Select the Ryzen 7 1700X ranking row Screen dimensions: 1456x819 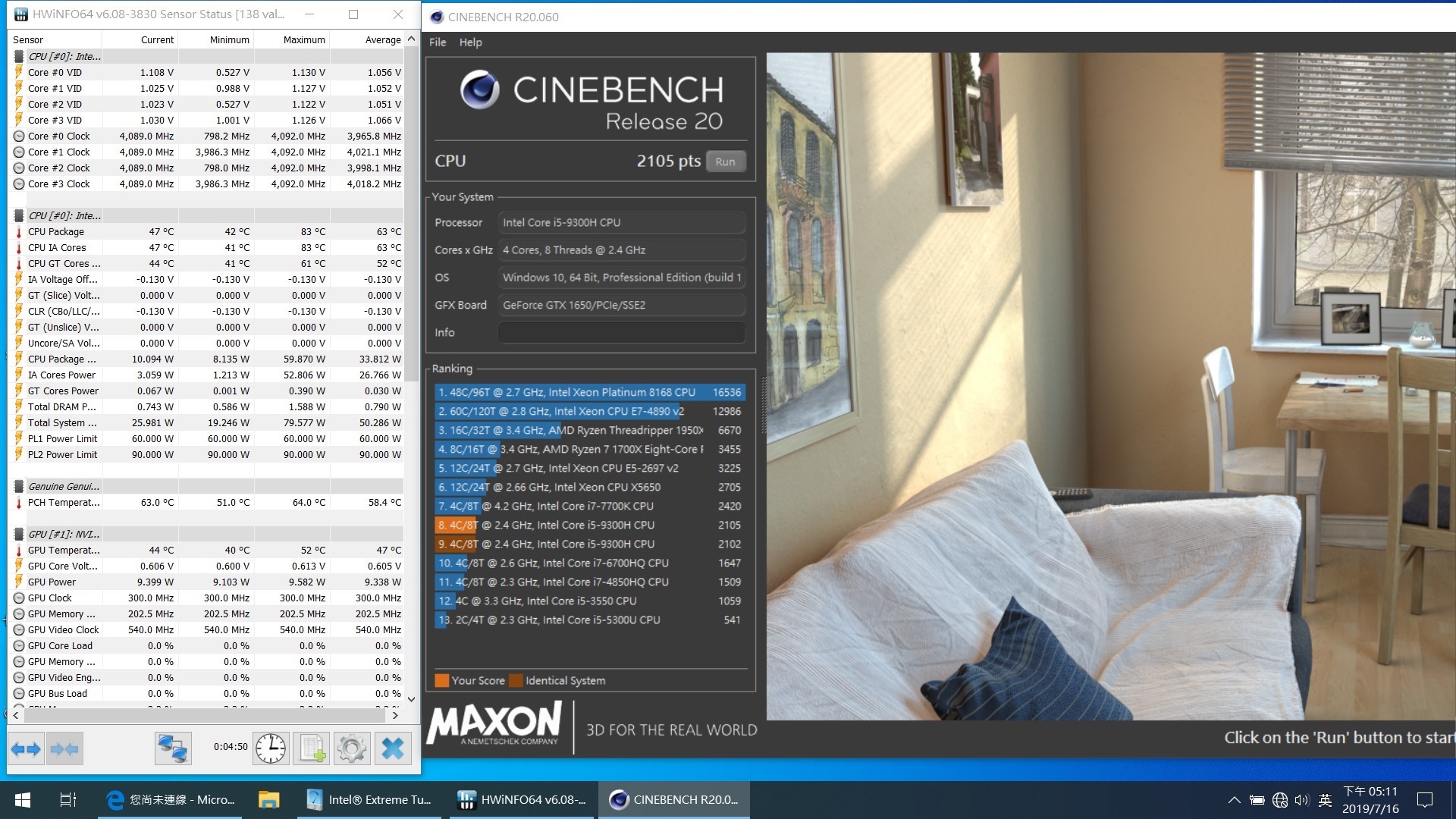590,450
